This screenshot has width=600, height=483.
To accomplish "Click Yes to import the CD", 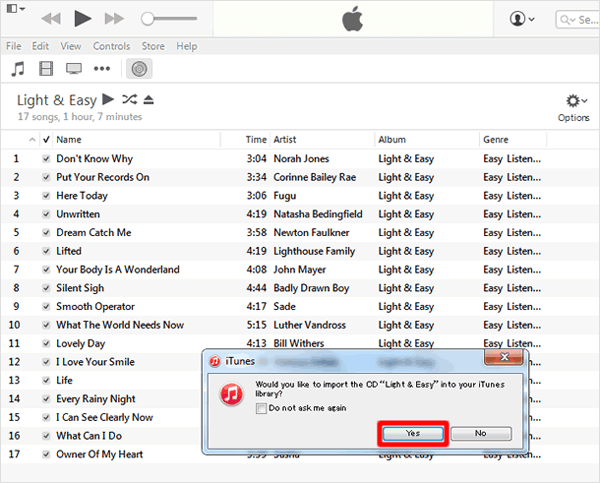I will (413, 433).
